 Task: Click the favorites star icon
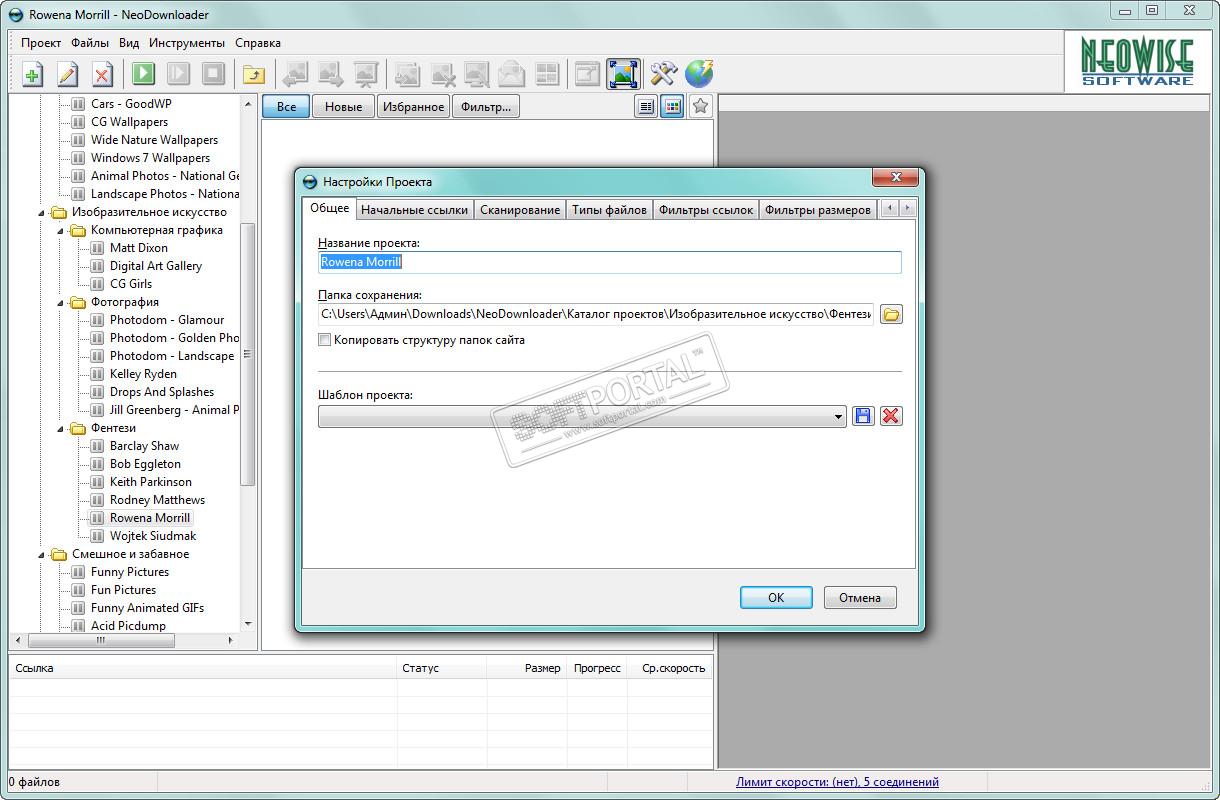tap(700, 106)
